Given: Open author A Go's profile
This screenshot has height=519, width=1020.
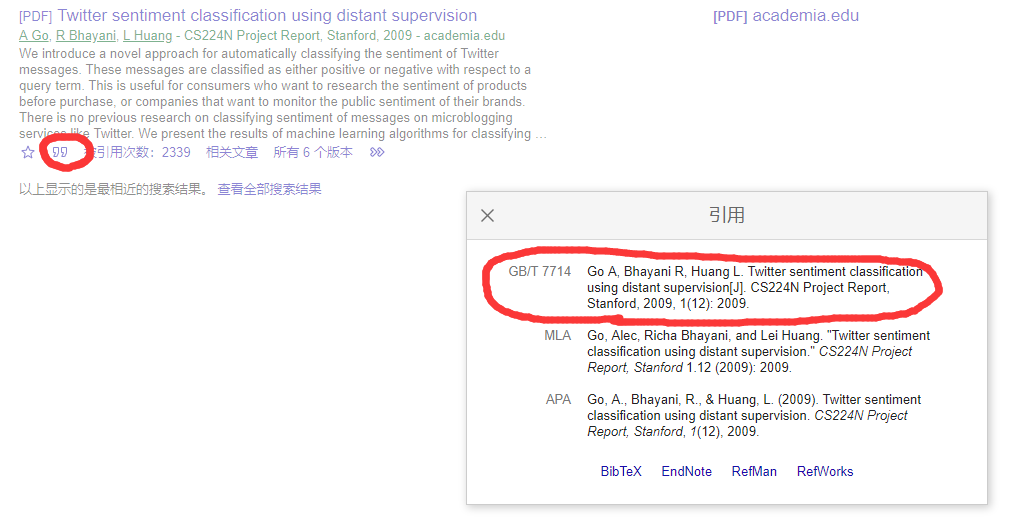Looking at the screenshot, I should pos(34,36).
